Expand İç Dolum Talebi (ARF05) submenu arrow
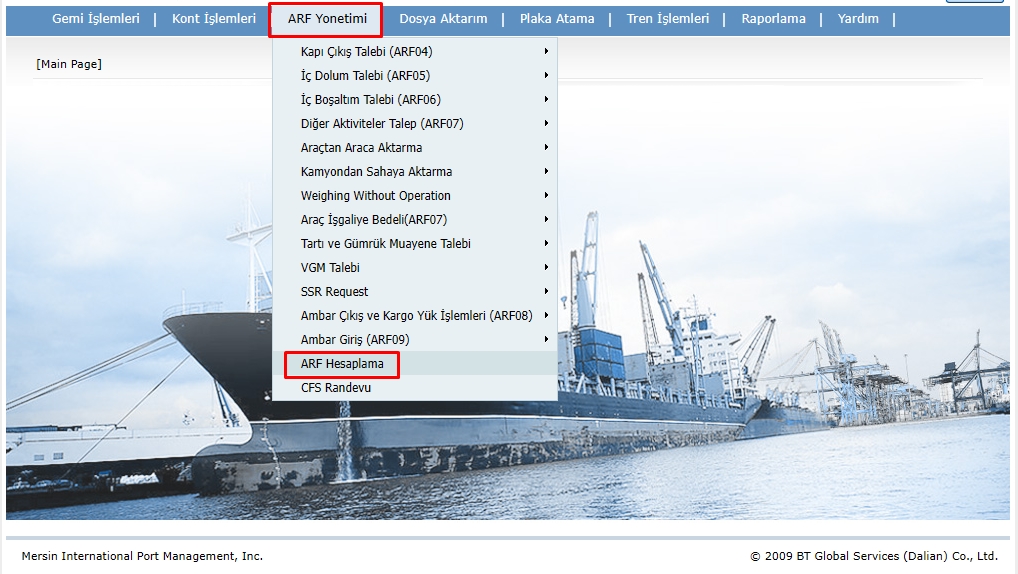This screenshot has height=574, width=1018. (546, 76)
